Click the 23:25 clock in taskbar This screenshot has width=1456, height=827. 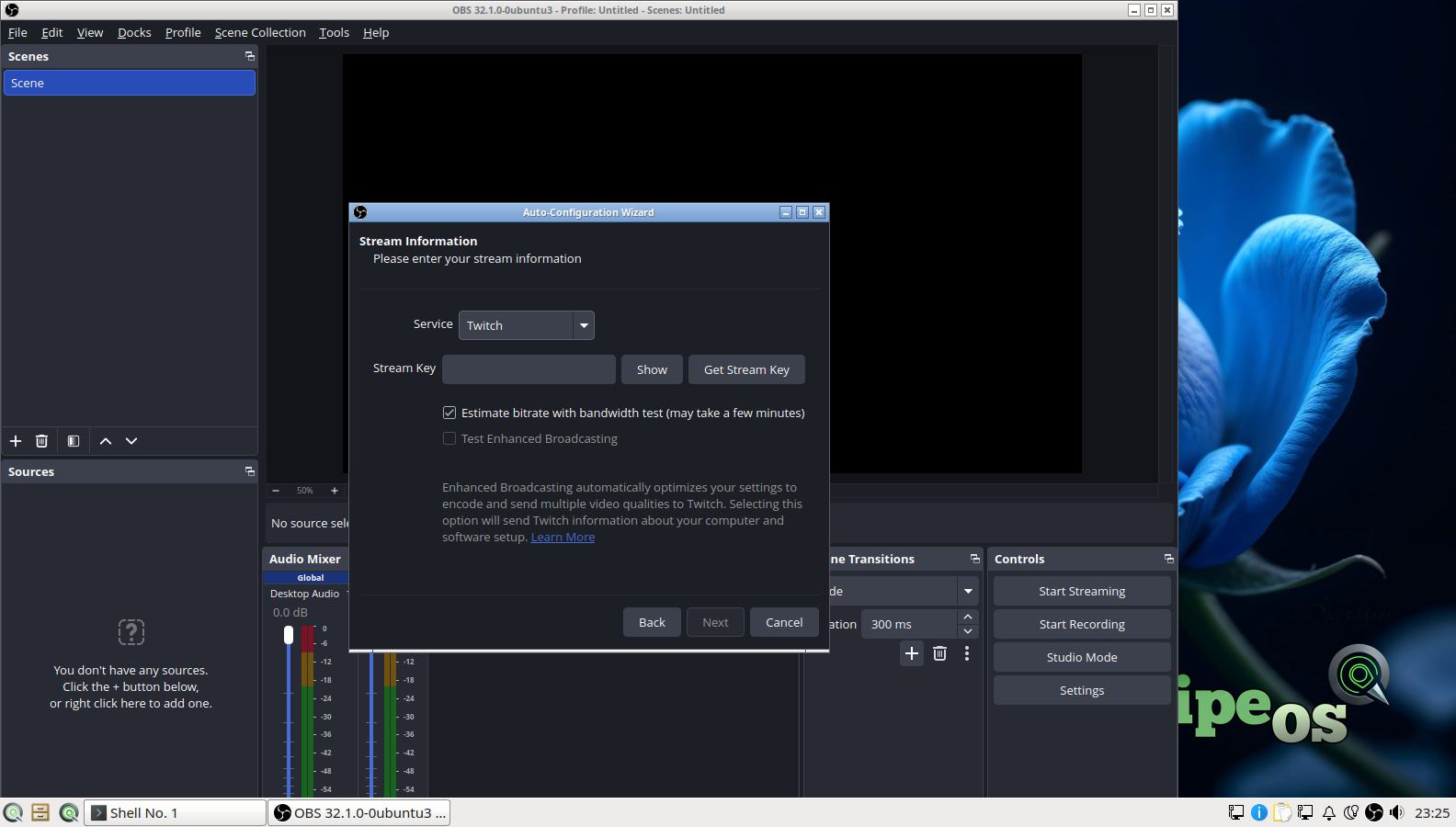tap(1432, 812)
